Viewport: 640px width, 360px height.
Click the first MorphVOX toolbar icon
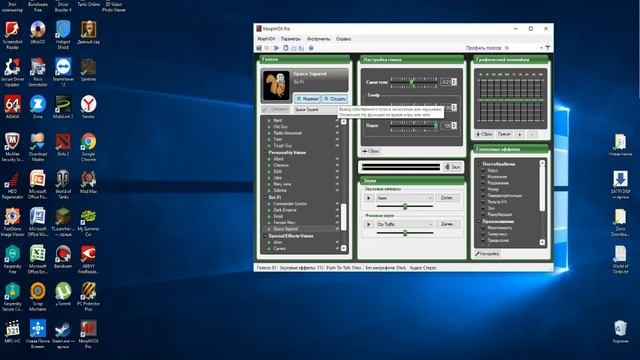pyautogui.click(x=259, y=48)
